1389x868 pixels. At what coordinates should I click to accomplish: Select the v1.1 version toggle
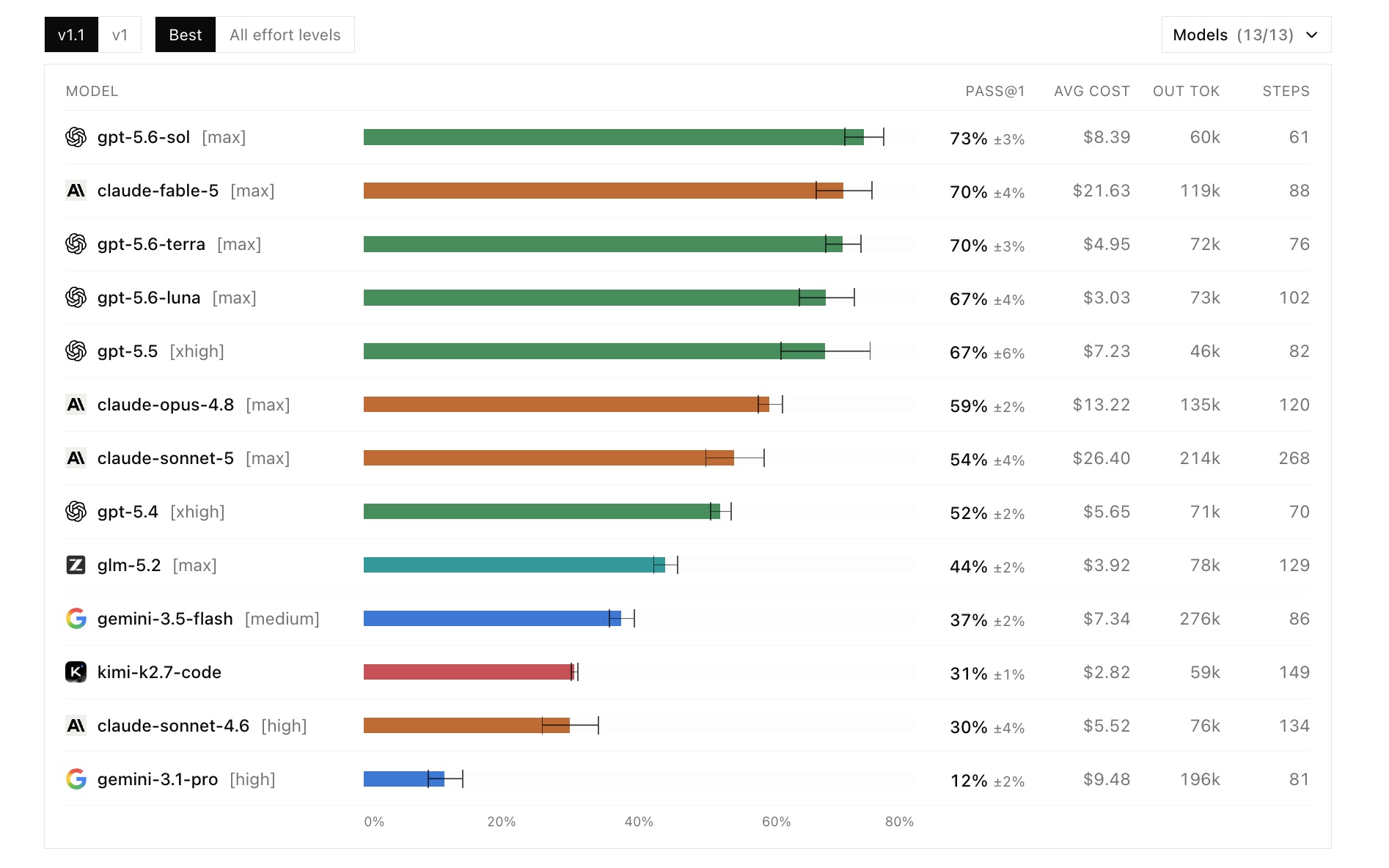71,34
